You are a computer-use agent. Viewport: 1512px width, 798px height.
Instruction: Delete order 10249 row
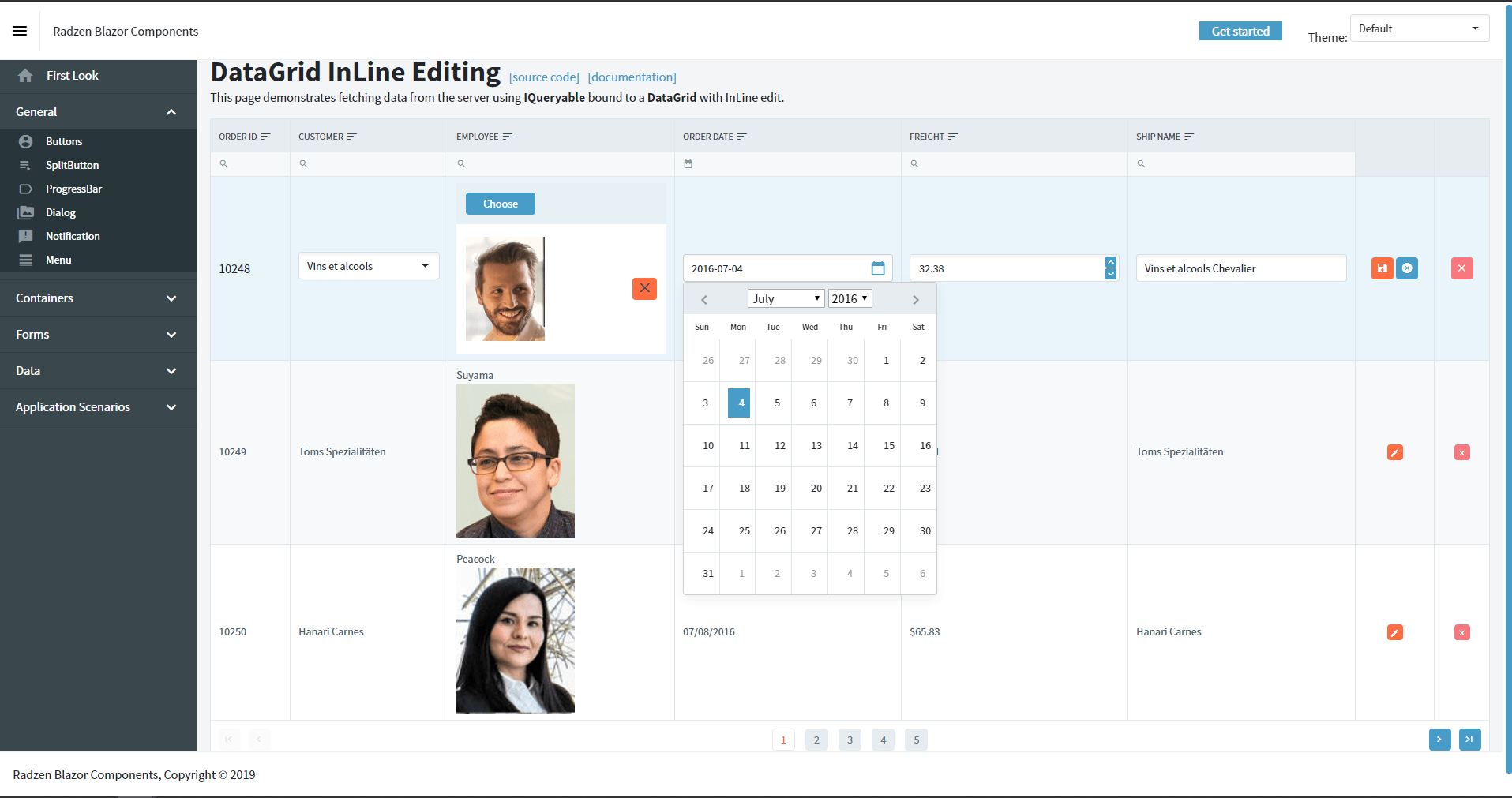pyautogui.click(x=1461, y=452)
